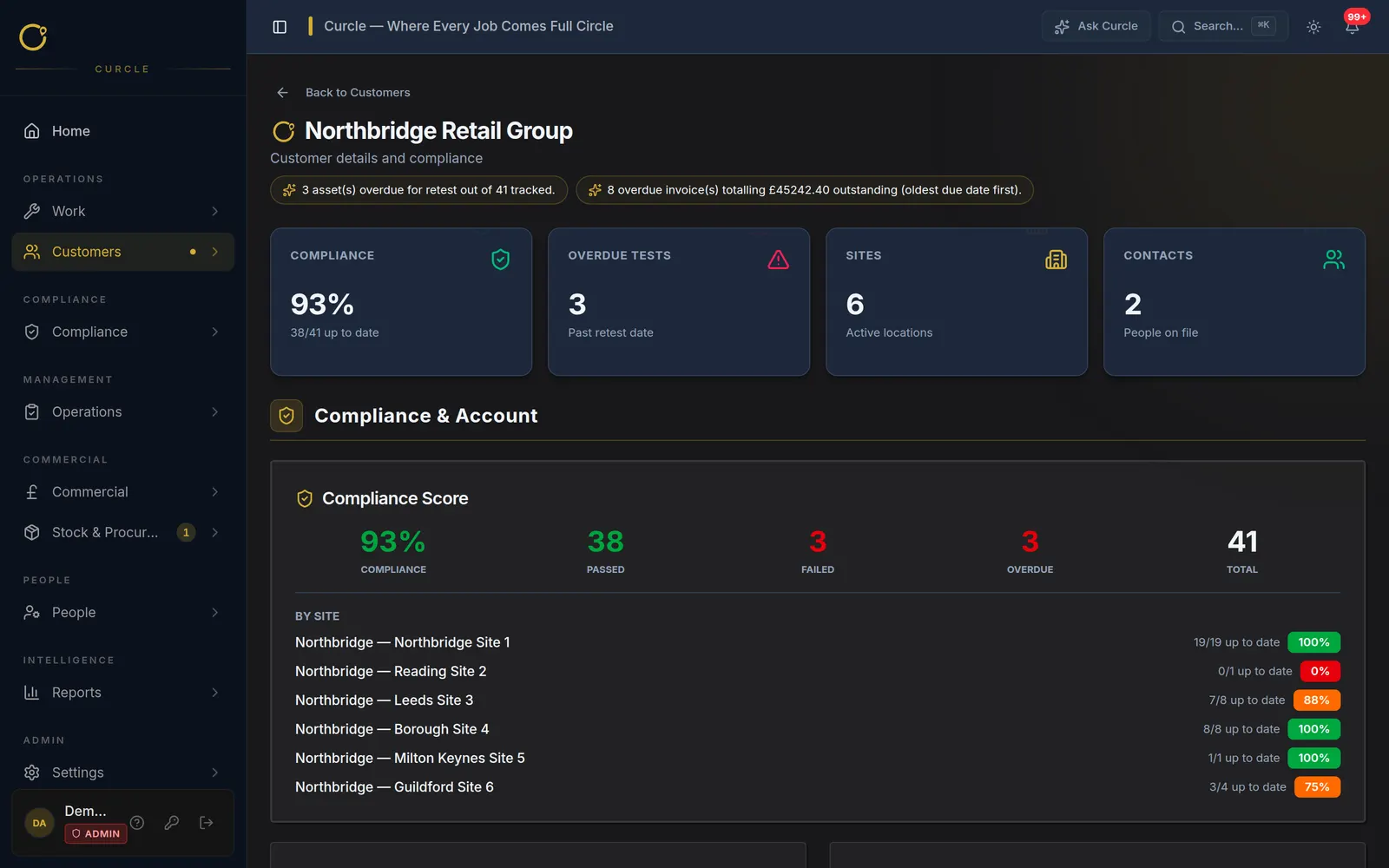1389x868 pixels.
Task: Select Customers in sidebar
Action: click(x=123, y=252)
